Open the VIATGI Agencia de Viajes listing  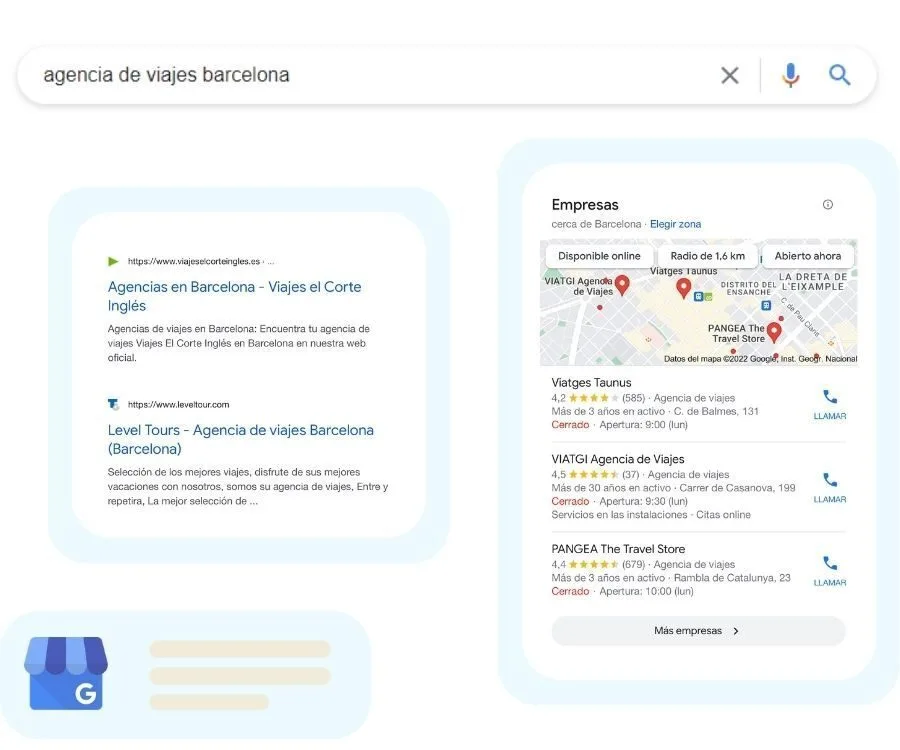618,458
